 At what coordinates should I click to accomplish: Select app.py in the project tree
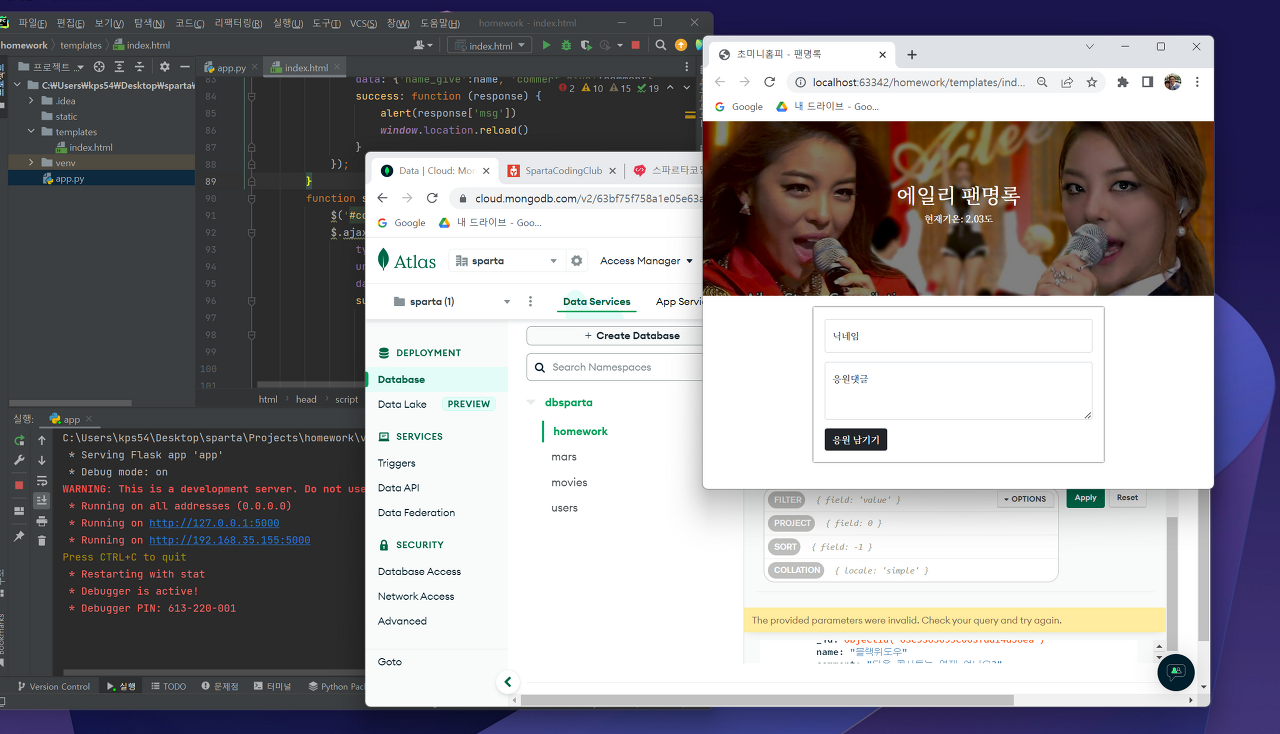69,178
